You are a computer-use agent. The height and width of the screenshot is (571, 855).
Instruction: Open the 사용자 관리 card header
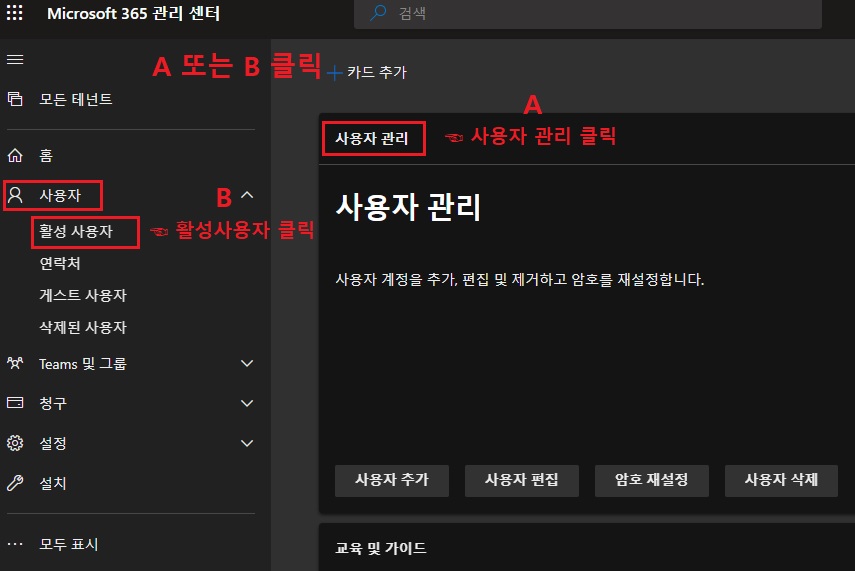[372, 139]
